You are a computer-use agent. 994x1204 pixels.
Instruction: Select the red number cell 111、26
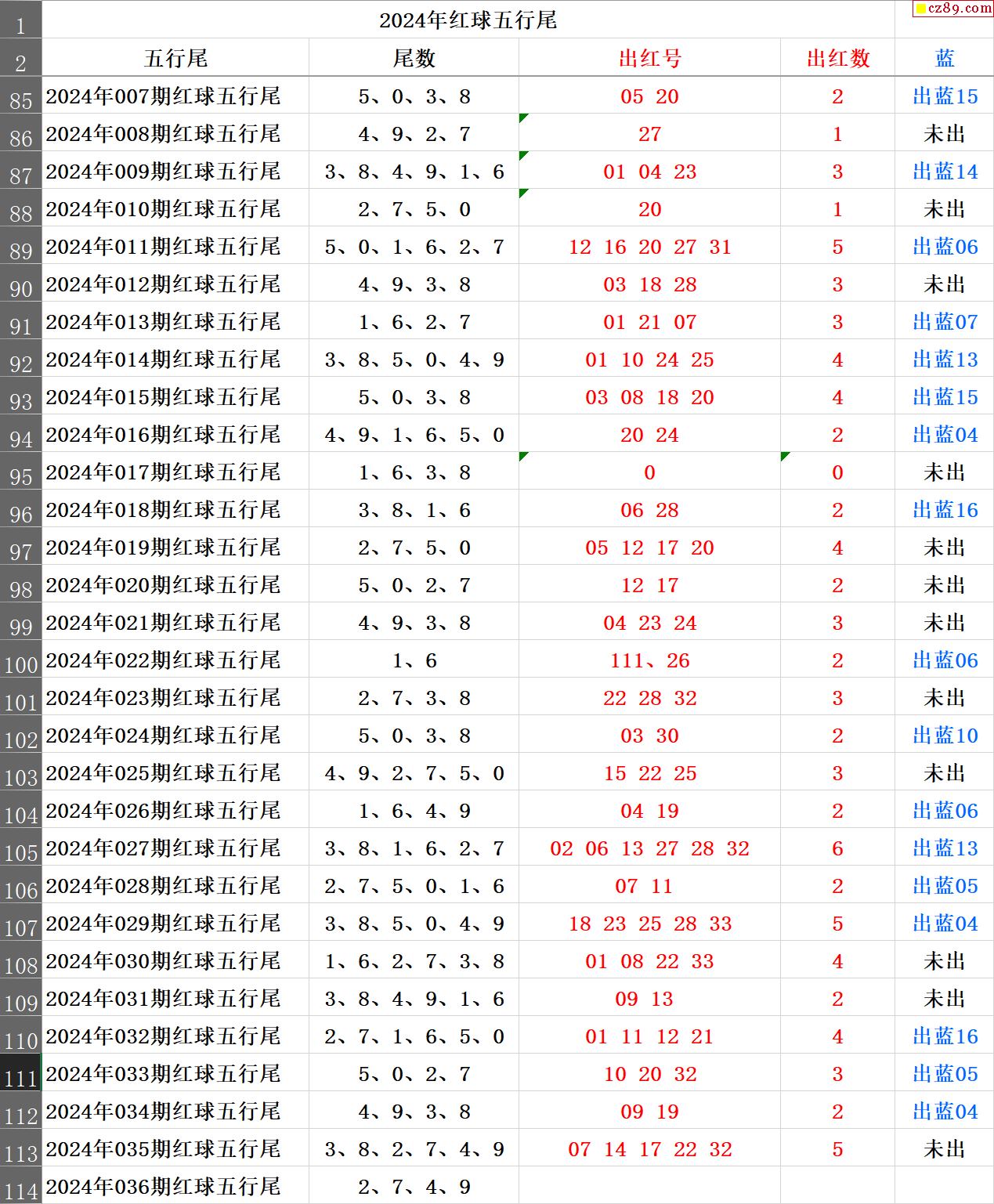point(649,660)
